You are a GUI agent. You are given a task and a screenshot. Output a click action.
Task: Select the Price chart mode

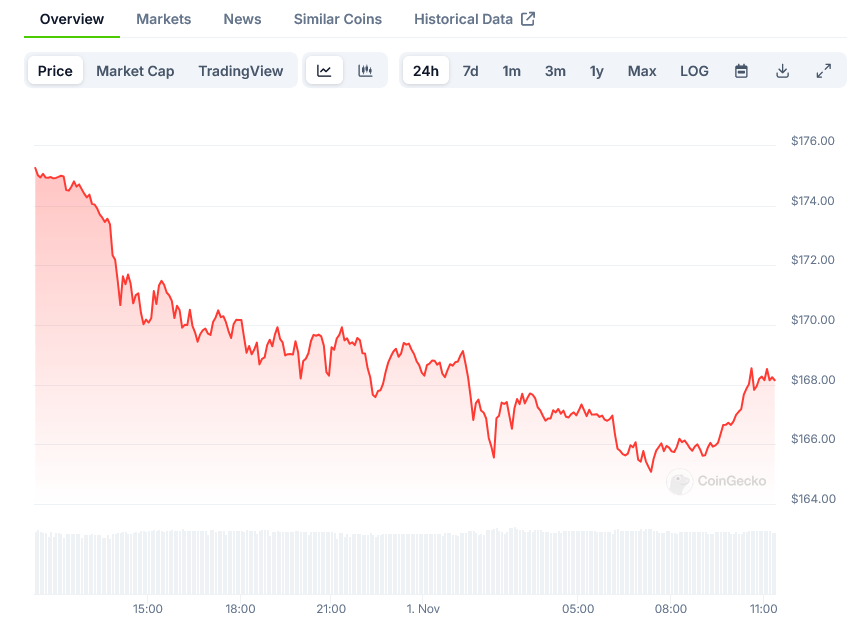point(55,71)
